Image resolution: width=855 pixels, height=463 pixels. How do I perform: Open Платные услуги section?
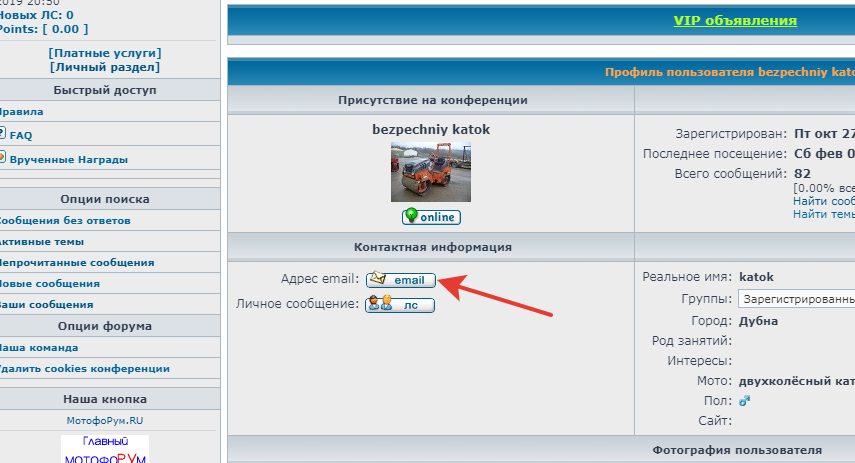coord(104,53)
